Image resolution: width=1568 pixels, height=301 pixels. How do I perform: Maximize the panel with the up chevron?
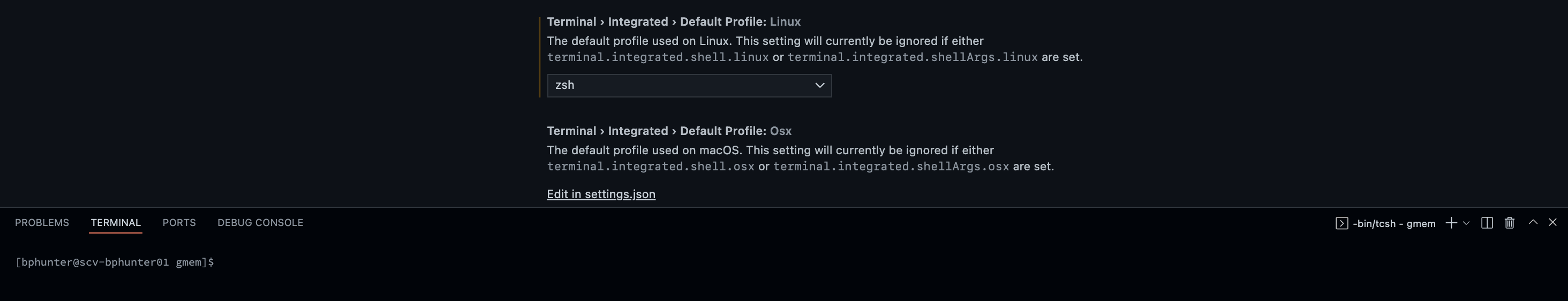(x=1533, y=222)
